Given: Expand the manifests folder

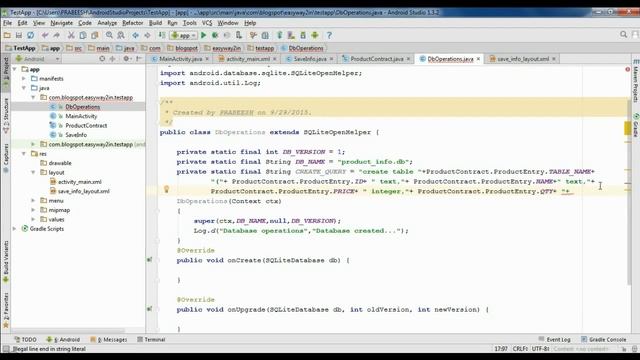Looking at the screenshot, I should pos(24,78).
